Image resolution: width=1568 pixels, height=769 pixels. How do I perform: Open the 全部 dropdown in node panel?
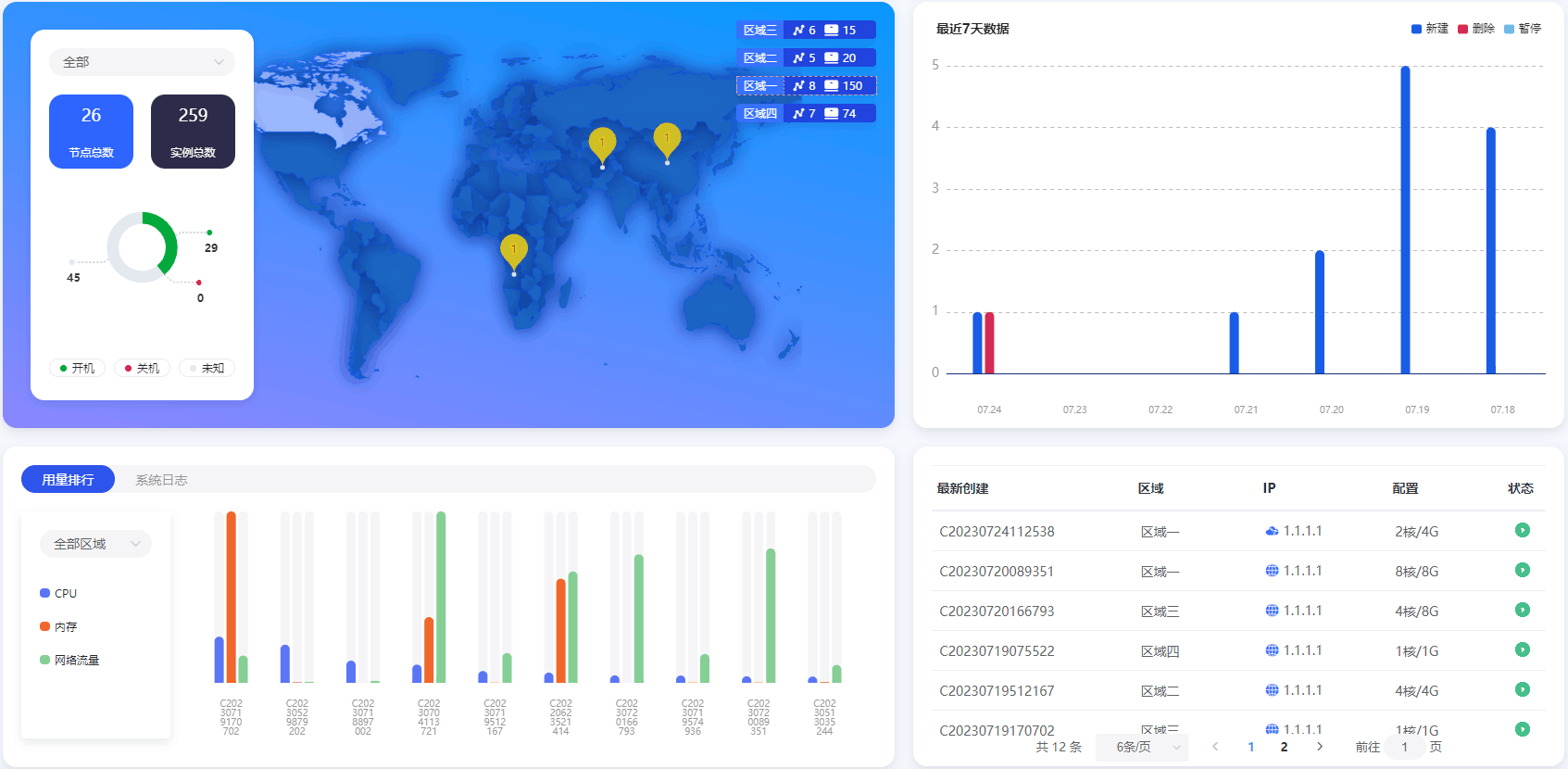[x=142, y=62]
